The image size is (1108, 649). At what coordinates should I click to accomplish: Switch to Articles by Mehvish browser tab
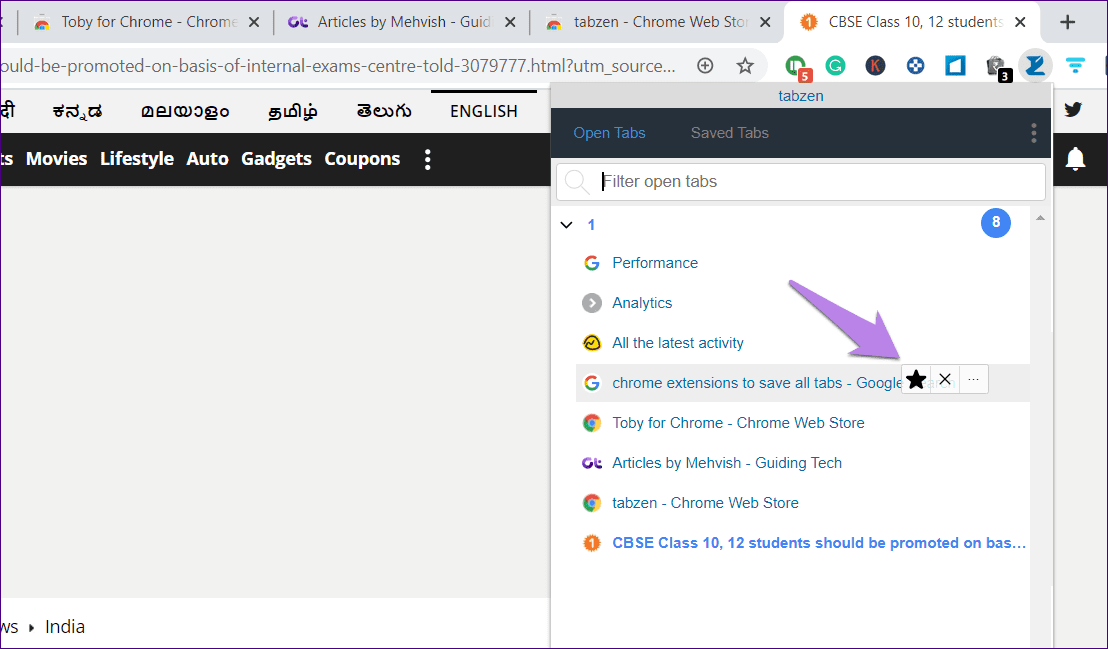[x=401, y=23]
